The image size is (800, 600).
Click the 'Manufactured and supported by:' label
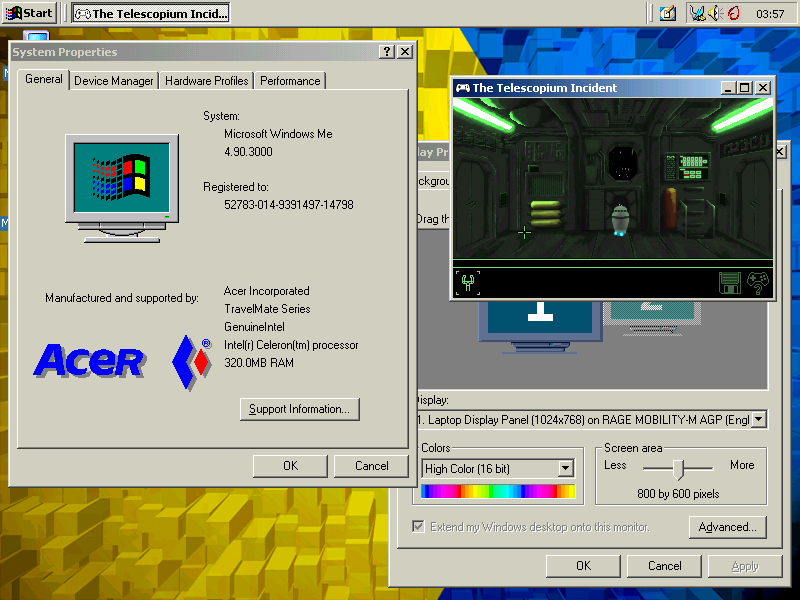click(x=121, y=297)
